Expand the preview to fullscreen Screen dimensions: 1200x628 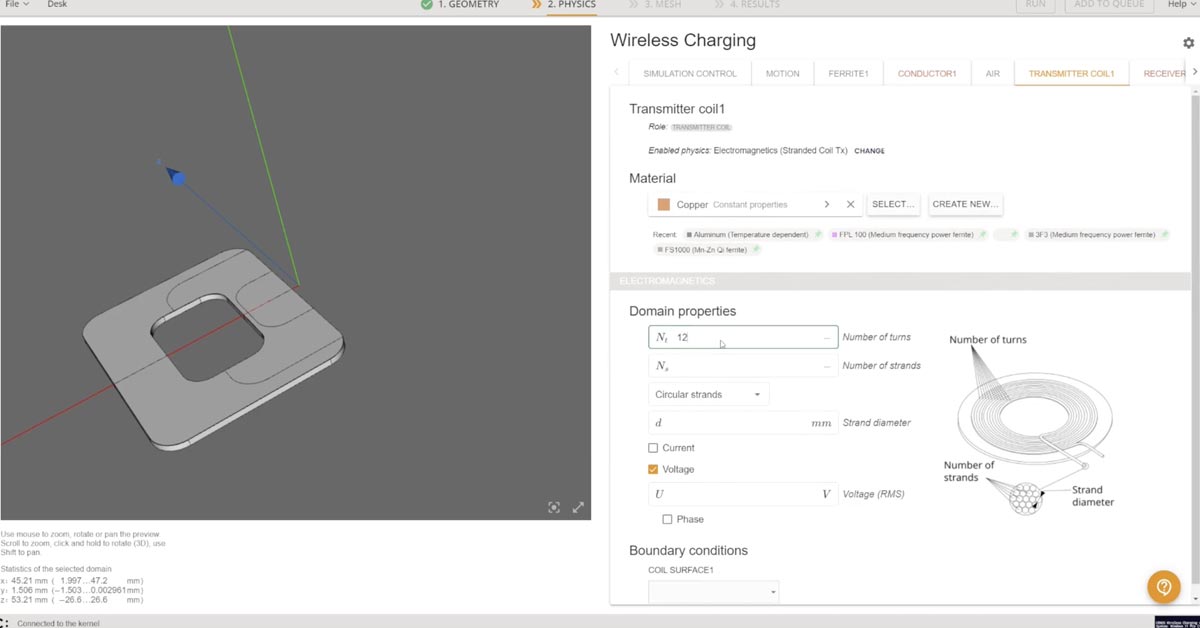pos(578,507)
